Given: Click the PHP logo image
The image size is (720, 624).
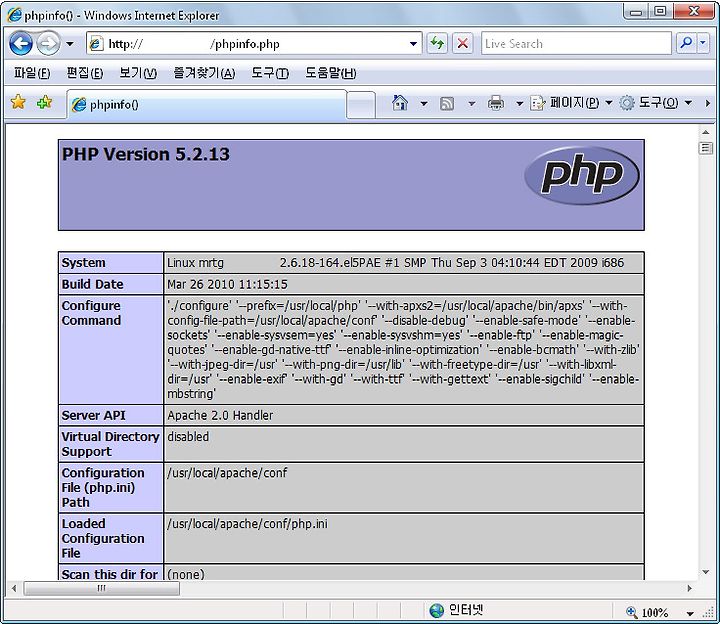Looking at the screenshot, I should [x=581, y=175].
